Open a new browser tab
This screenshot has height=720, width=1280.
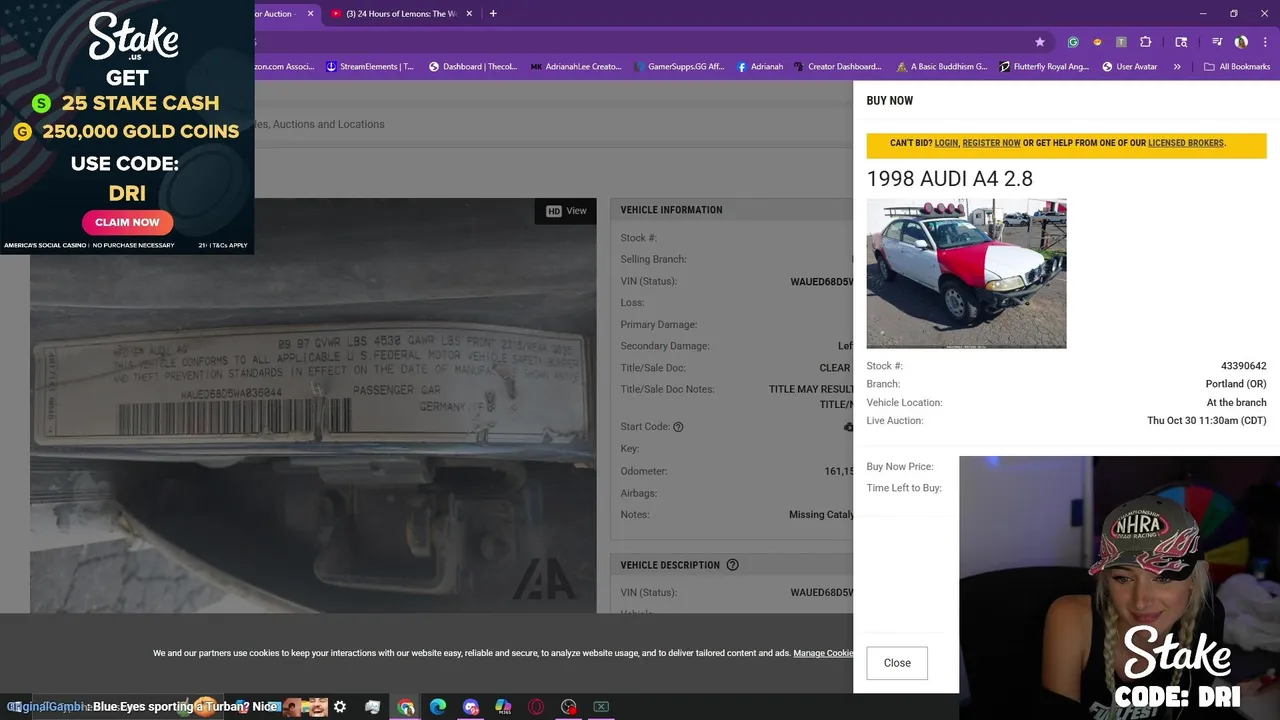click(x=493, y=14)
